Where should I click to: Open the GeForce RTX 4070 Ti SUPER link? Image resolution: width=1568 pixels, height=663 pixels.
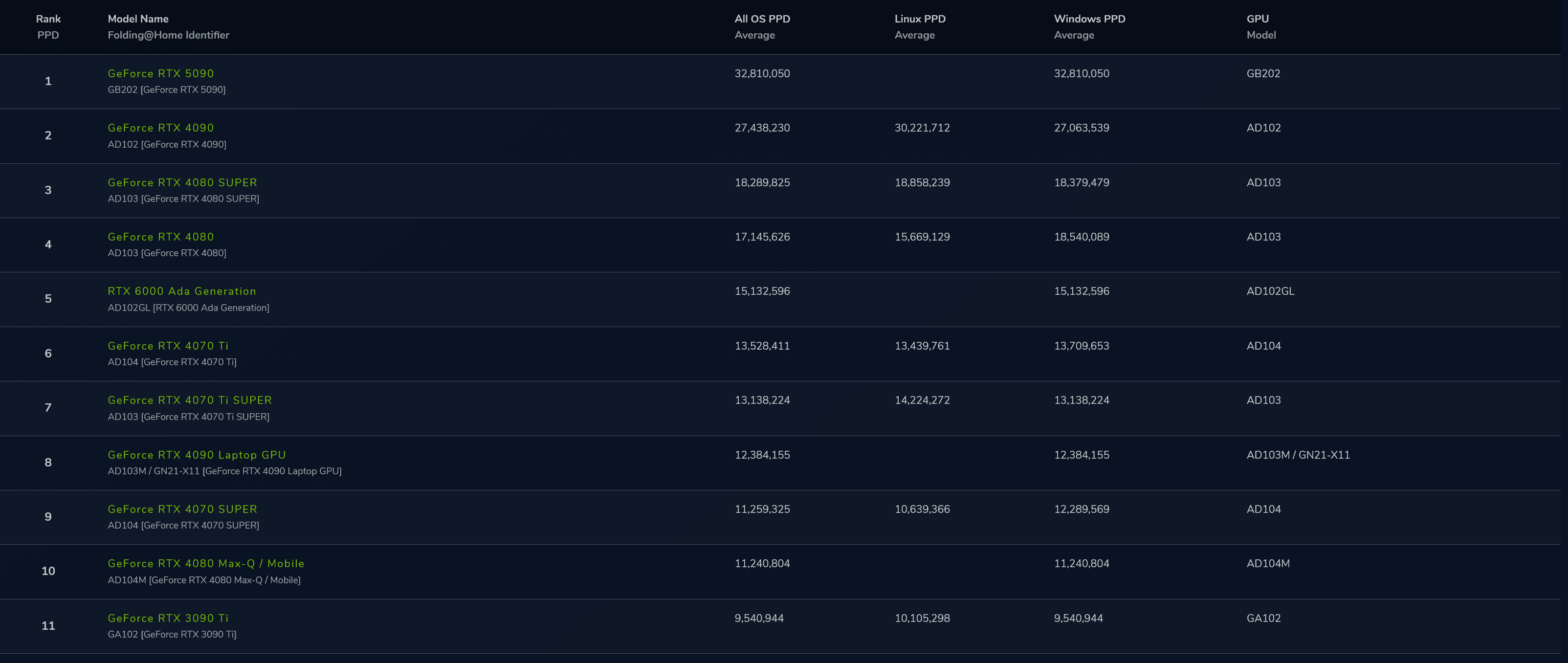(x=190, y=400)
